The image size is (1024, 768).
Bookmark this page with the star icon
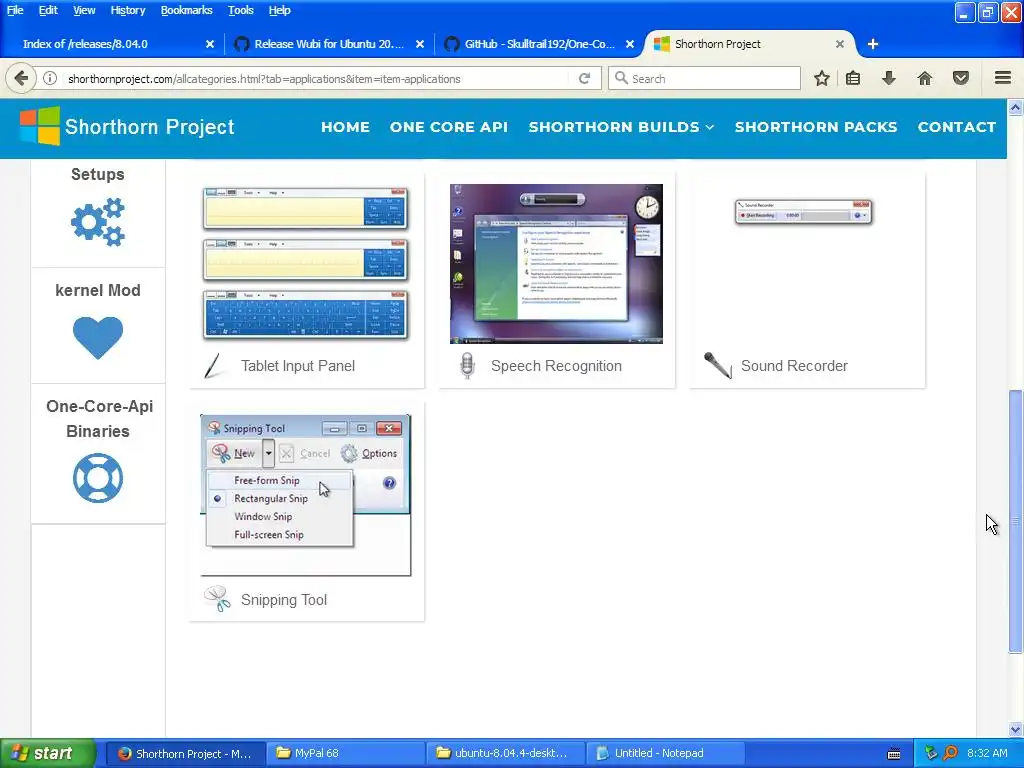[822, 78]
